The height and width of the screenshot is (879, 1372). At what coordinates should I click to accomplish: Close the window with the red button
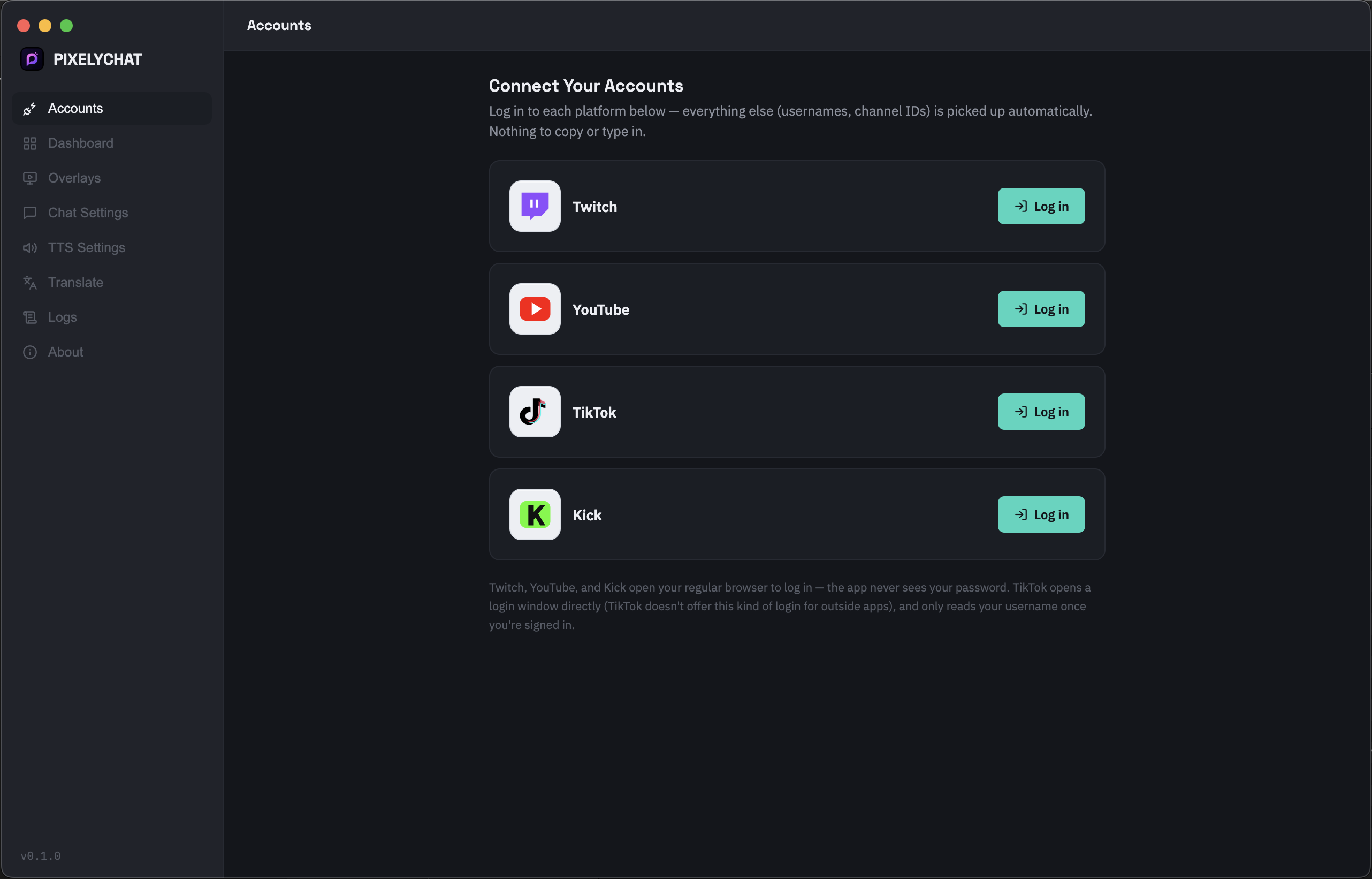pyautogui.click(x=24, y=26)
